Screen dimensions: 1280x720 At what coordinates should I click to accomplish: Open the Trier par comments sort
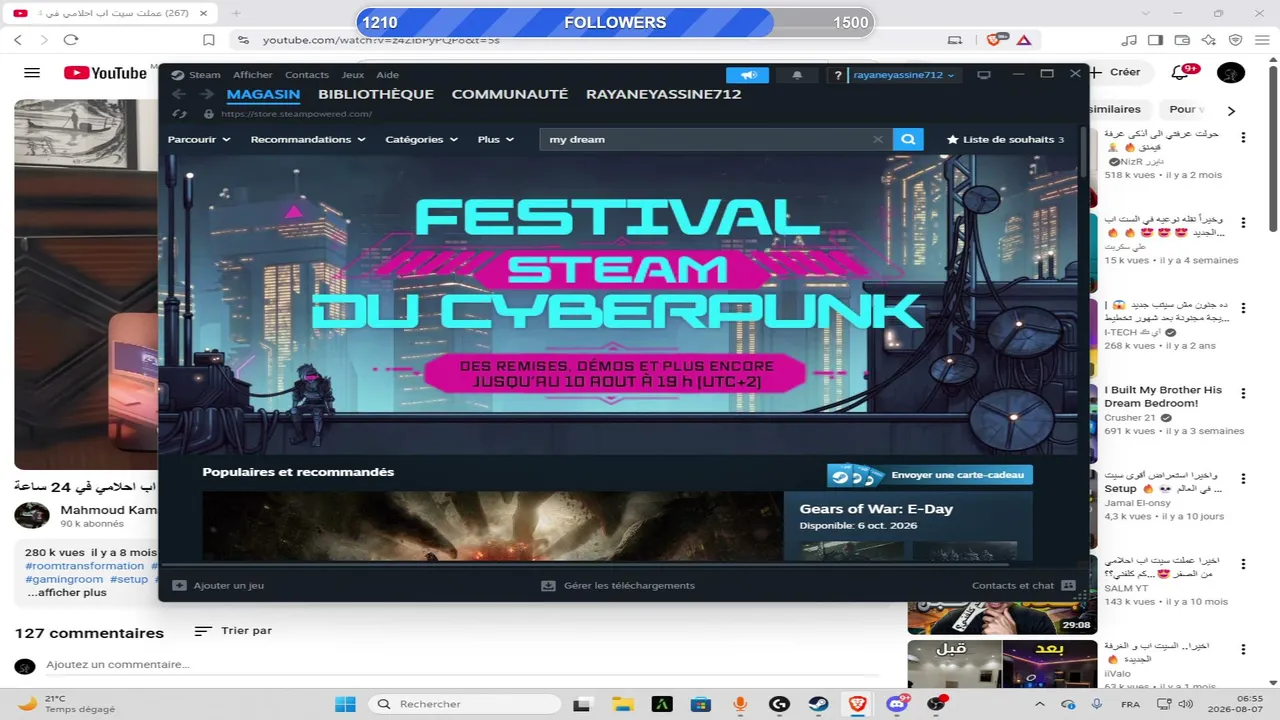tap(233, 631)
